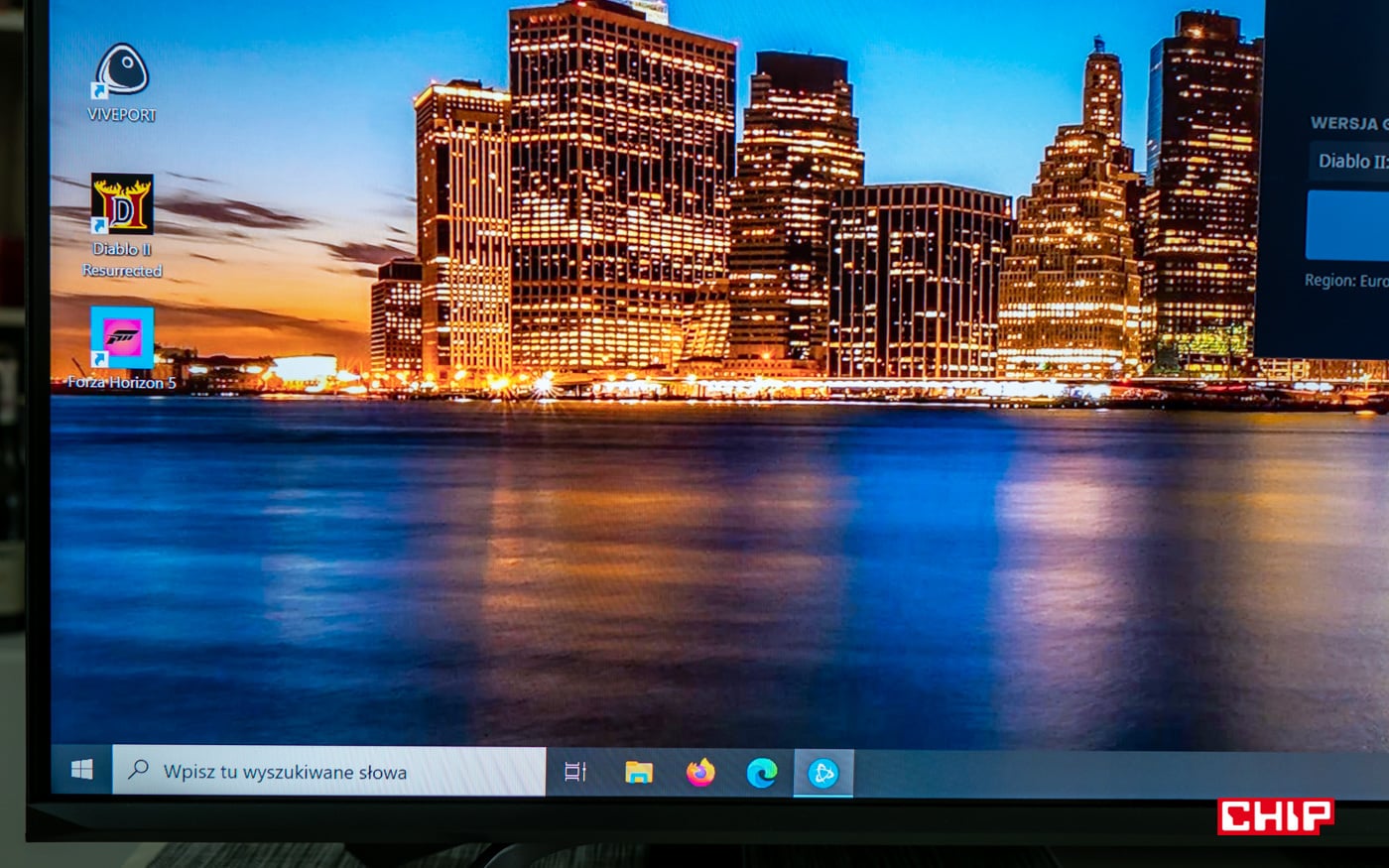
Task: Click the 'Forza Horizon 5' label text
Action: pyautogui.click(x=122, y=383)
